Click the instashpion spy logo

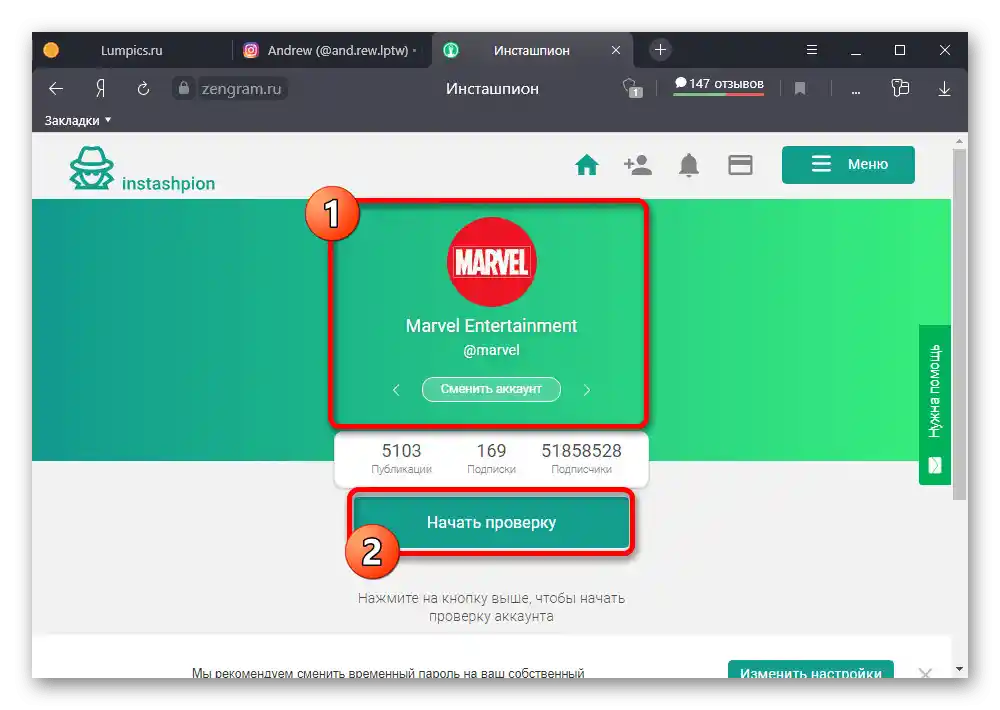(92, 164)
